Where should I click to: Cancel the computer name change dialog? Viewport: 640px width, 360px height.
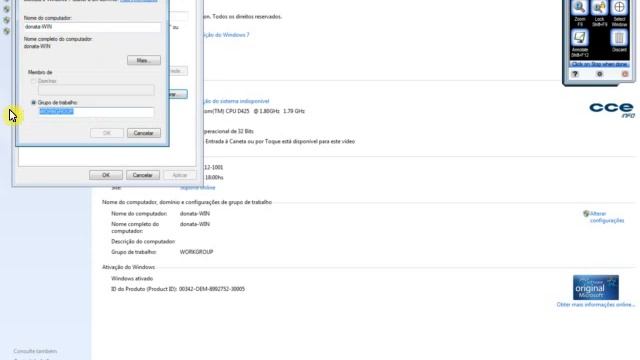coord(144,133)
